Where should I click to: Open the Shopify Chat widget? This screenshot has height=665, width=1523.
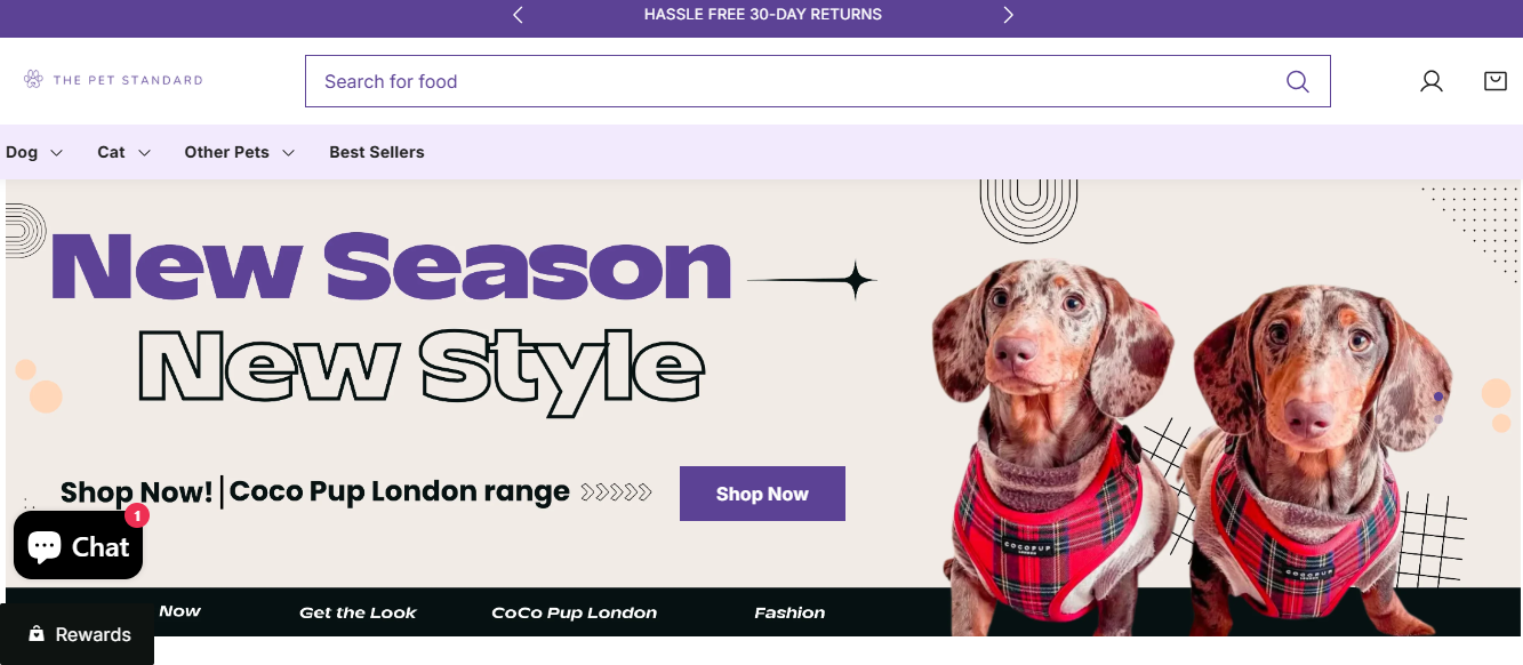coord(78,545)
